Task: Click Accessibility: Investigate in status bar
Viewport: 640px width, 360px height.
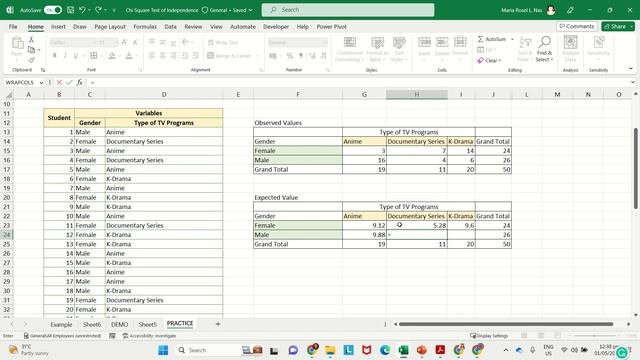Action: [149, 336]
